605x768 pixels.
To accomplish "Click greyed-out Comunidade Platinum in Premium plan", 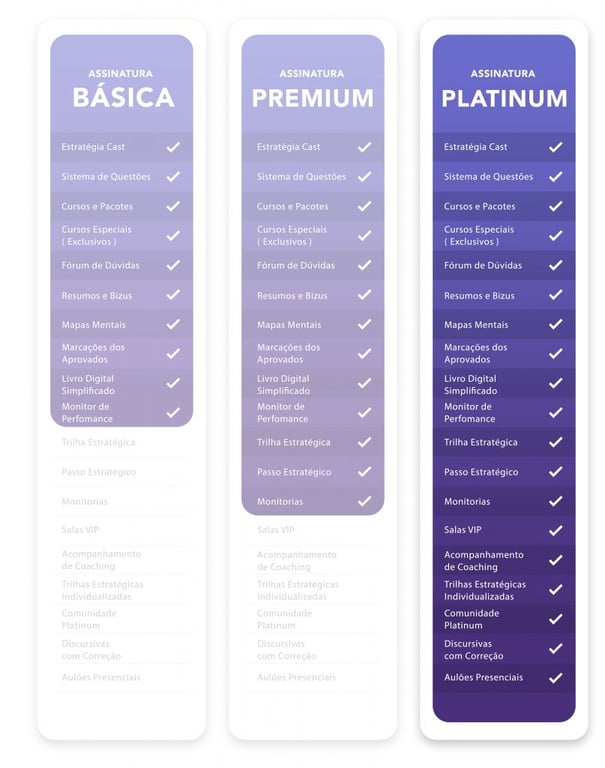I will (284, 619).
